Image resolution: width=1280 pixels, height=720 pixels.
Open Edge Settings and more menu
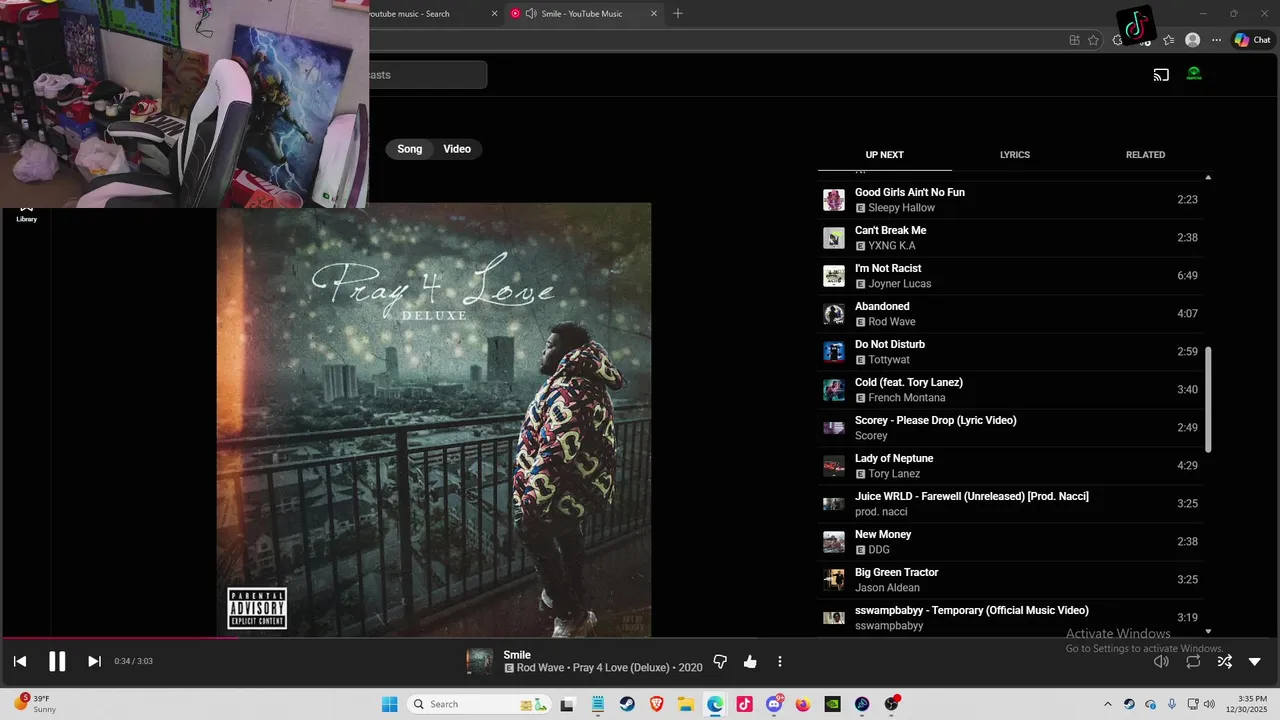coord(1216,40)
